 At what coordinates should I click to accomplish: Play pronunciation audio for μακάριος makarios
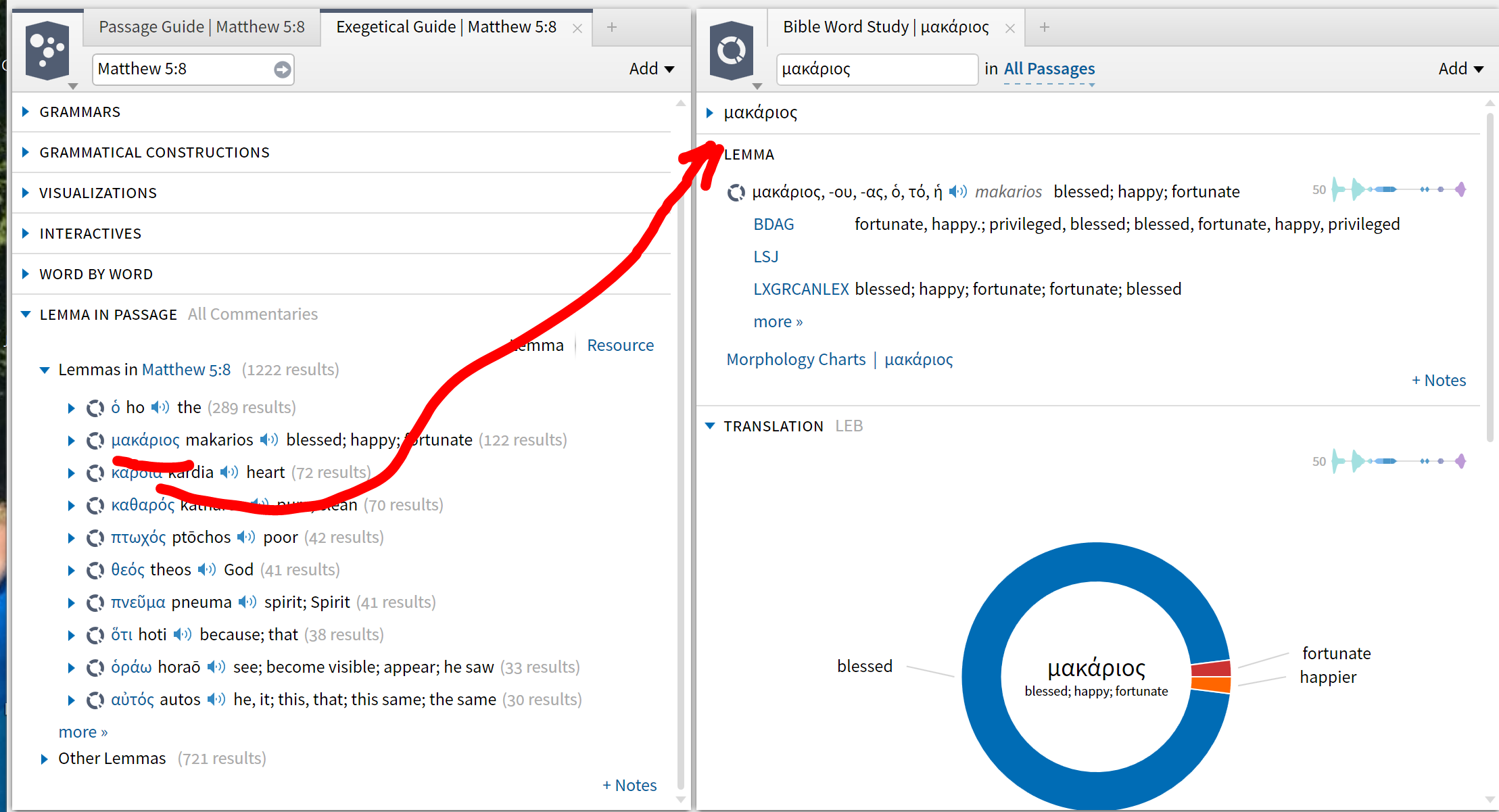(x=269, y=440)
